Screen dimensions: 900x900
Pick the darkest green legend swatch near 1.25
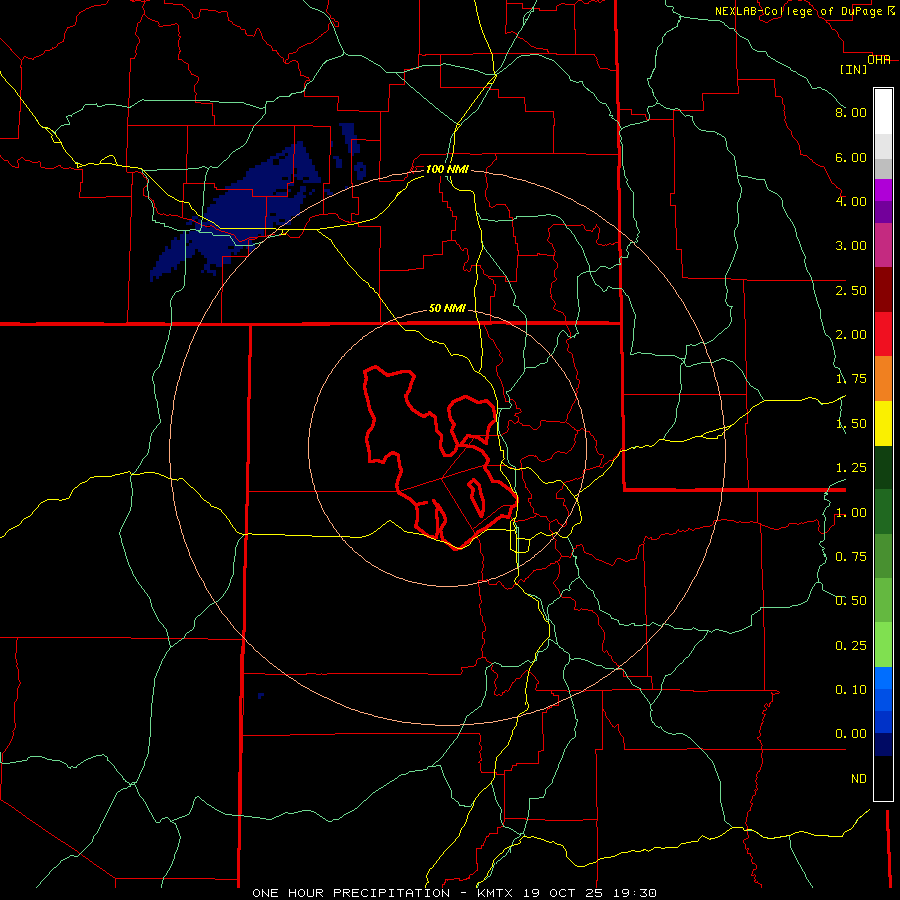(883, 467)
